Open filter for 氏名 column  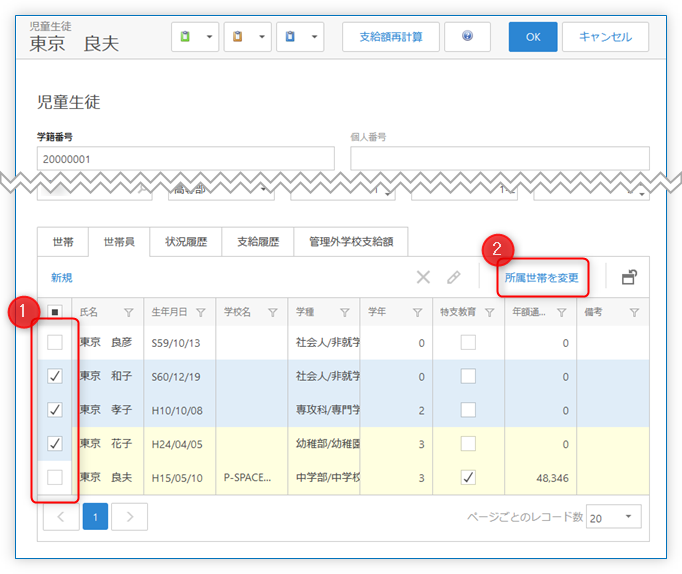click(129, 312)
